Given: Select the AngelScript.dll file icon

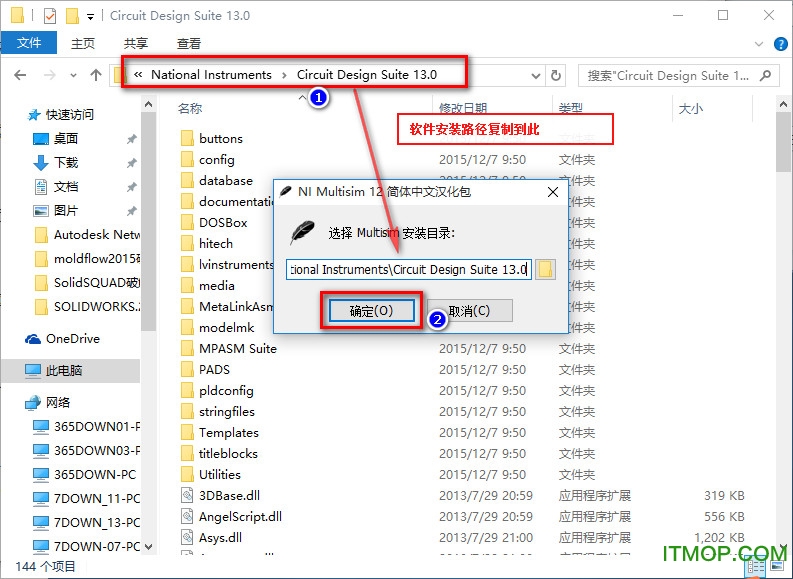Looking at the screenshot, I should point(187,516).
